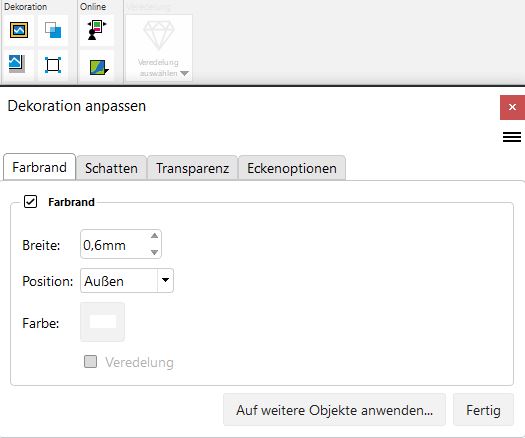This screenshot has height=438, width=525.
Task: Click the green-blue Online image icon
Action: (x=99, y=67)
